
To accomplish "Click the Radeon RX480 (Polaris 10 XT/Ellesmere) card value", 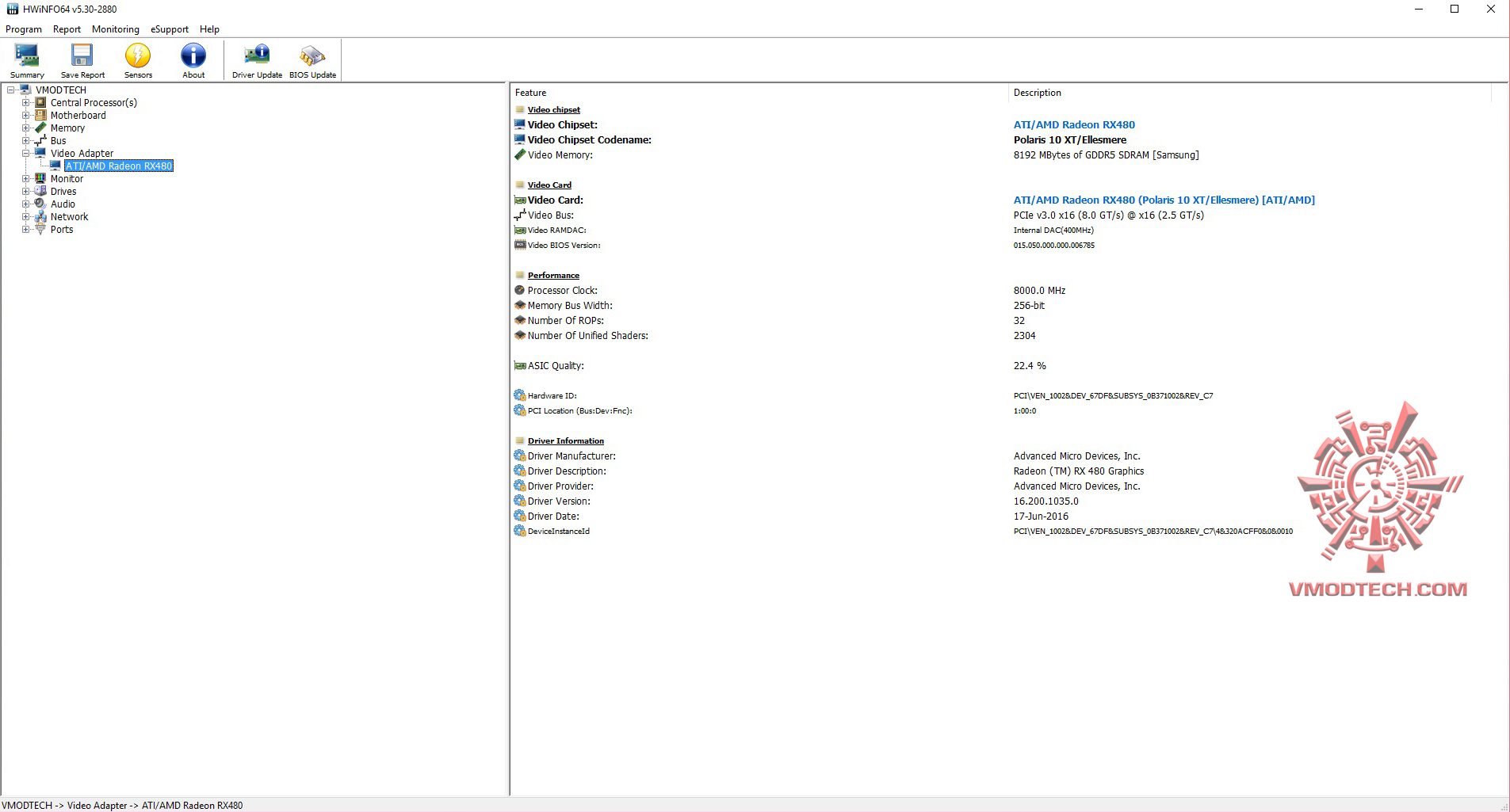I will point(1164,200).
